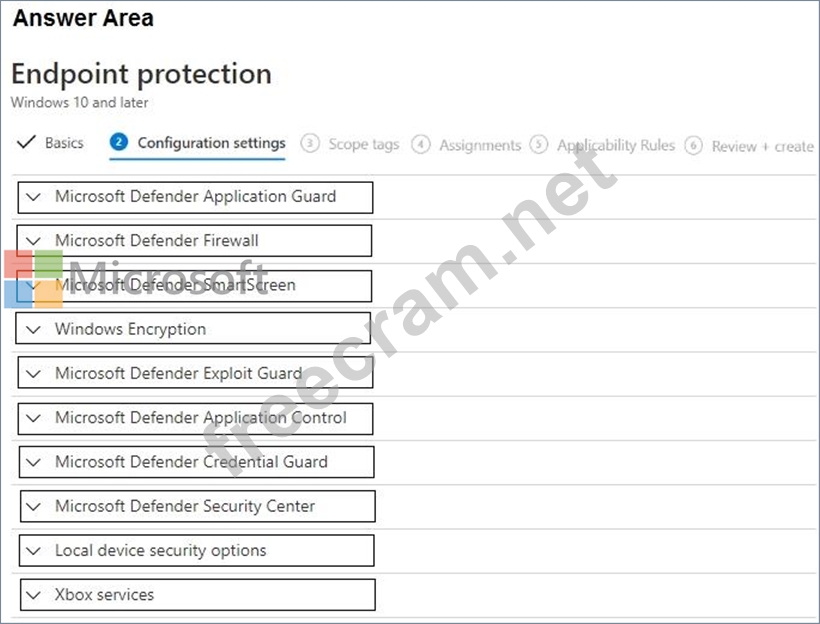
Task: Open the Scope tags step
Action: (363, 145)
